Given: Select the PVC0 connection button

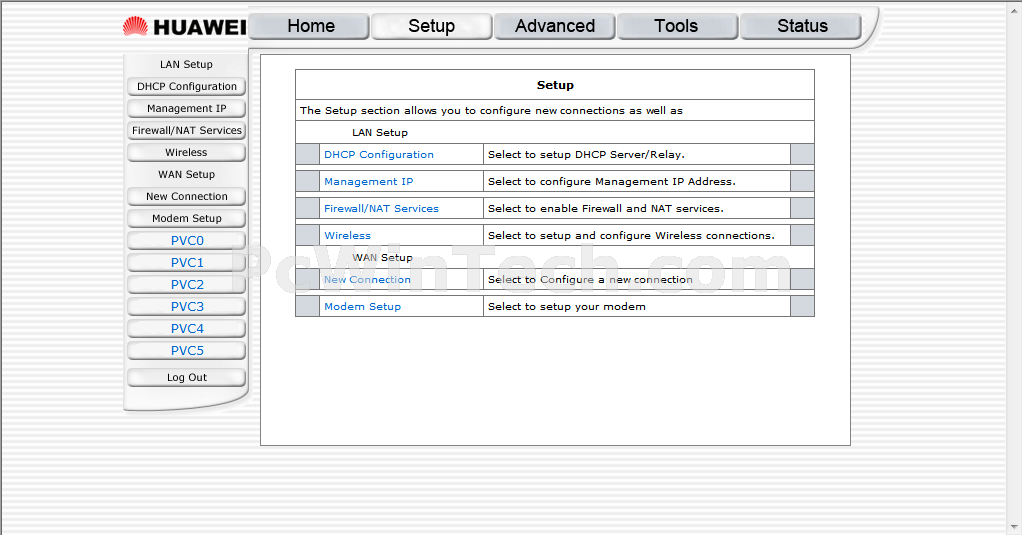Looking at the screenshot, I should tap(186, 241).
